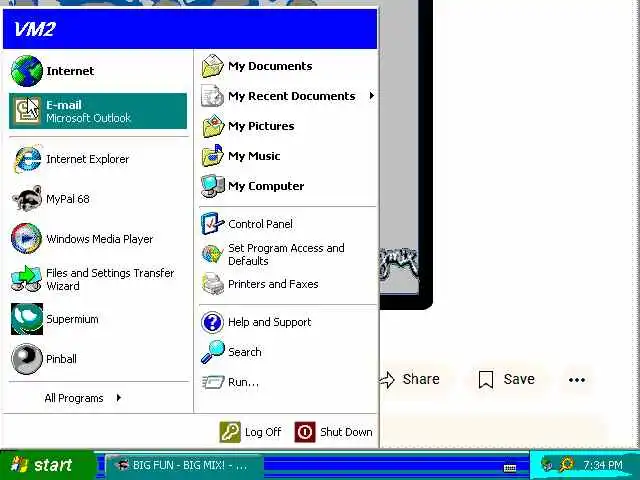Viewport: 640px width, 480px height.
Task: Click the Search magnifying glass icon
Action: [x=213, y=352]
